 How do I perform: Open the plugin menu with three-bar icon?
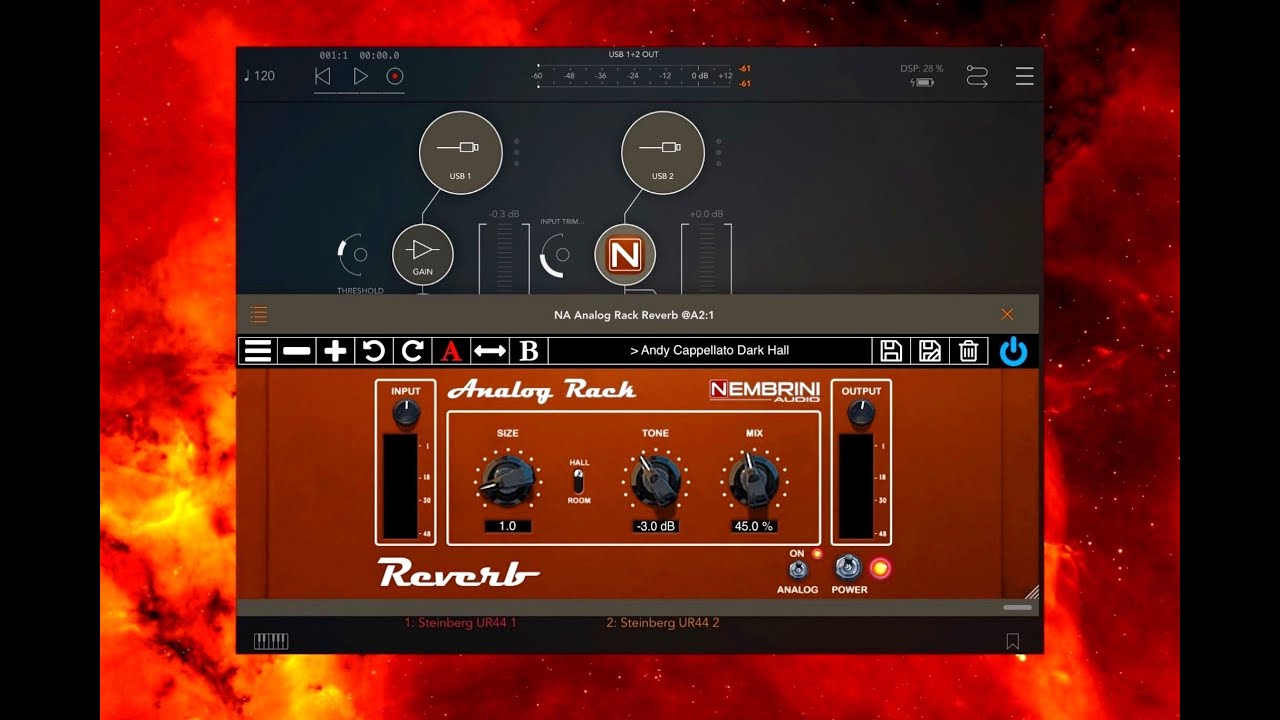258,351
